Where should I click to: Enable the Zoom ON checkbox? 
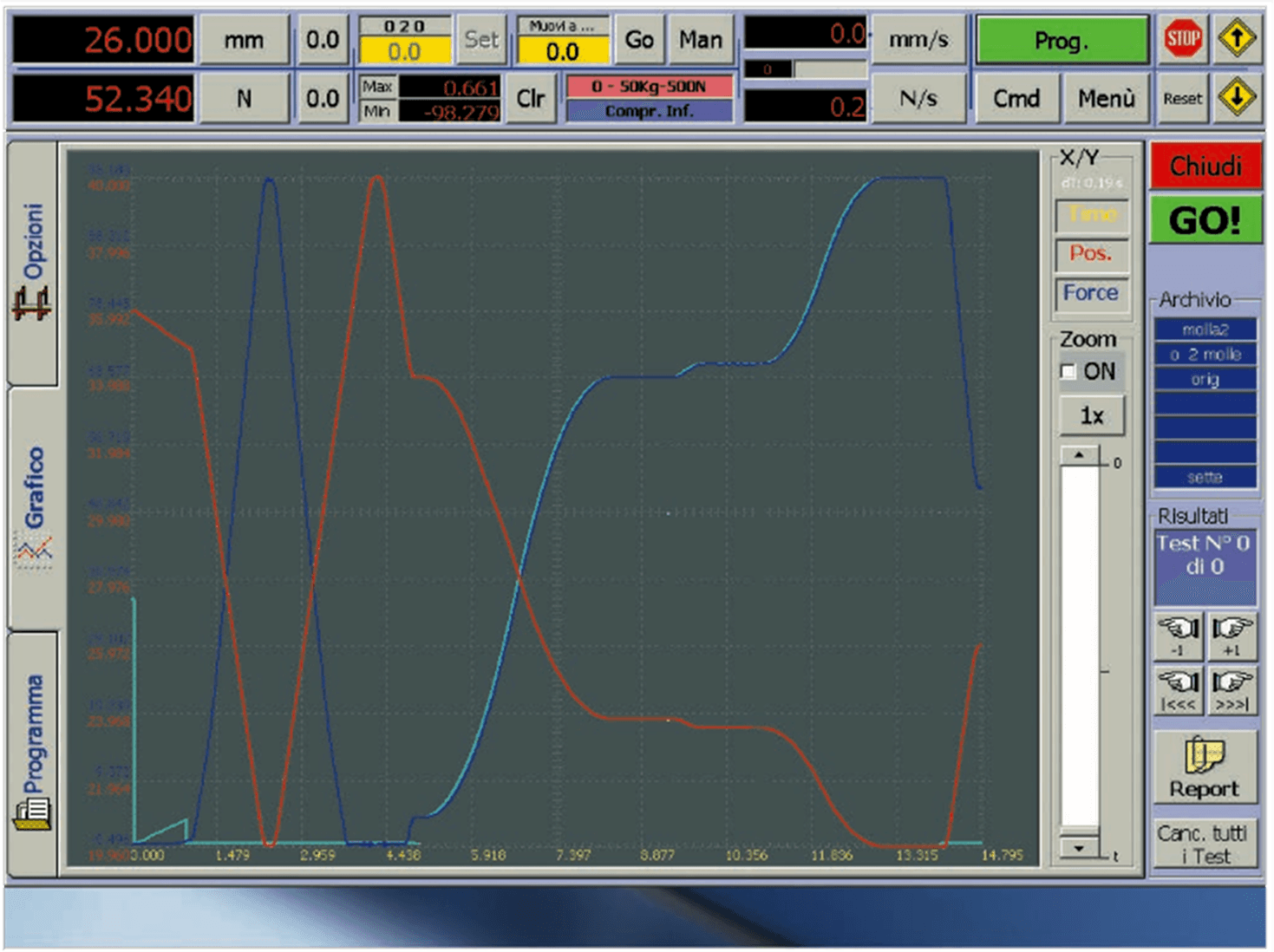[1068, 372]
